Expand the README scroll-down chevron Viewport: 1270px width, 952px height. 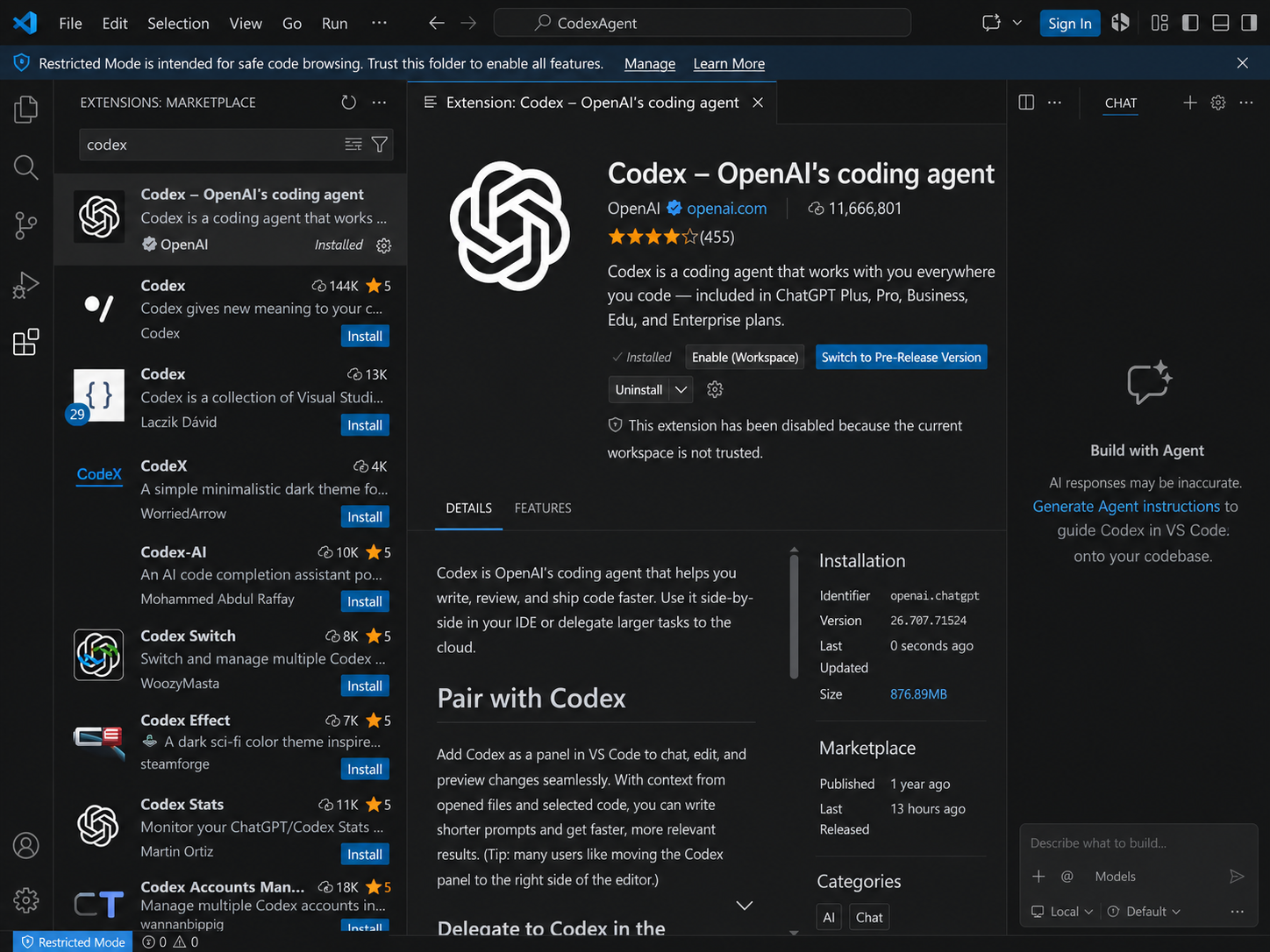745,906
